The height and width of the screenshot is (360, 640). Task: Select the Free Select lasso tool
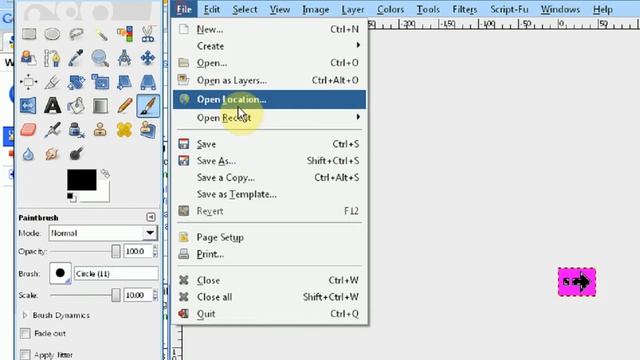click(x=76, y=34)
